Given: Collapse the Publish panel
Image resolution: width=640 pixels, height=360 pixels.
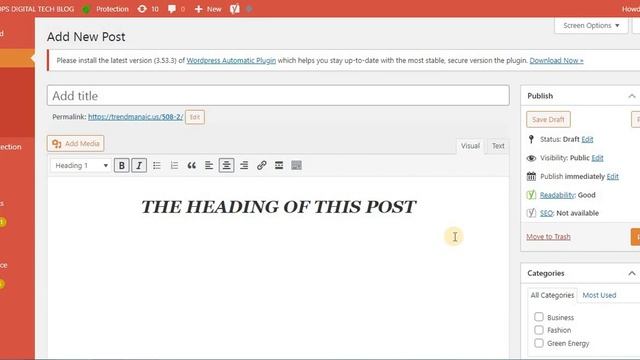Looking at the screenshot, I should pos(632,96).
